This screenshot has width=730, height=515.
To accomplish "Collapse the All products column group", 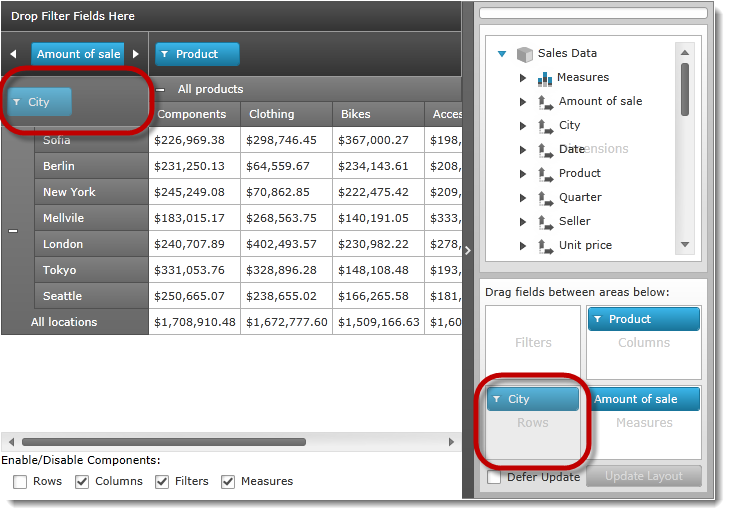I will tap(161, 90).
